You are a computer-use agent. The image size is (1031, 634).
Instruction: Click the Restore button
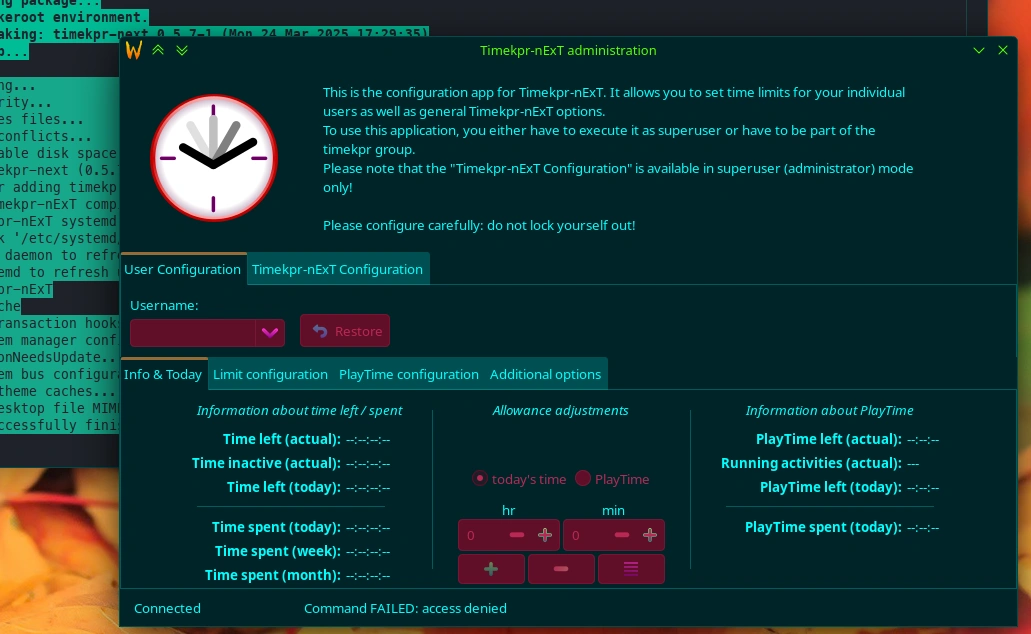[x=345, y=331]
